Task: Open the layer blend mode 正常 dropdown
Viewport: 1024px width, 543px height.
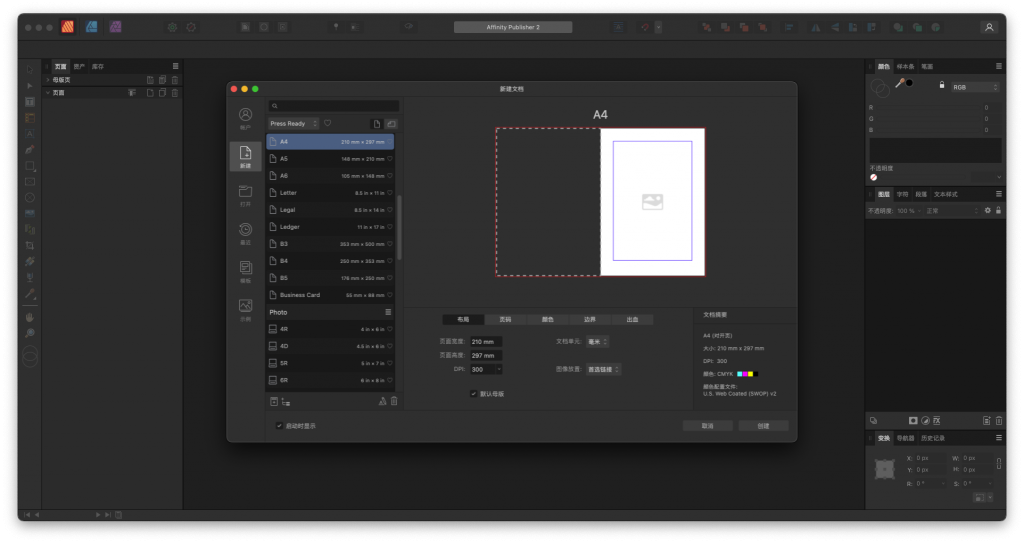Action: (x=952, y=211)
